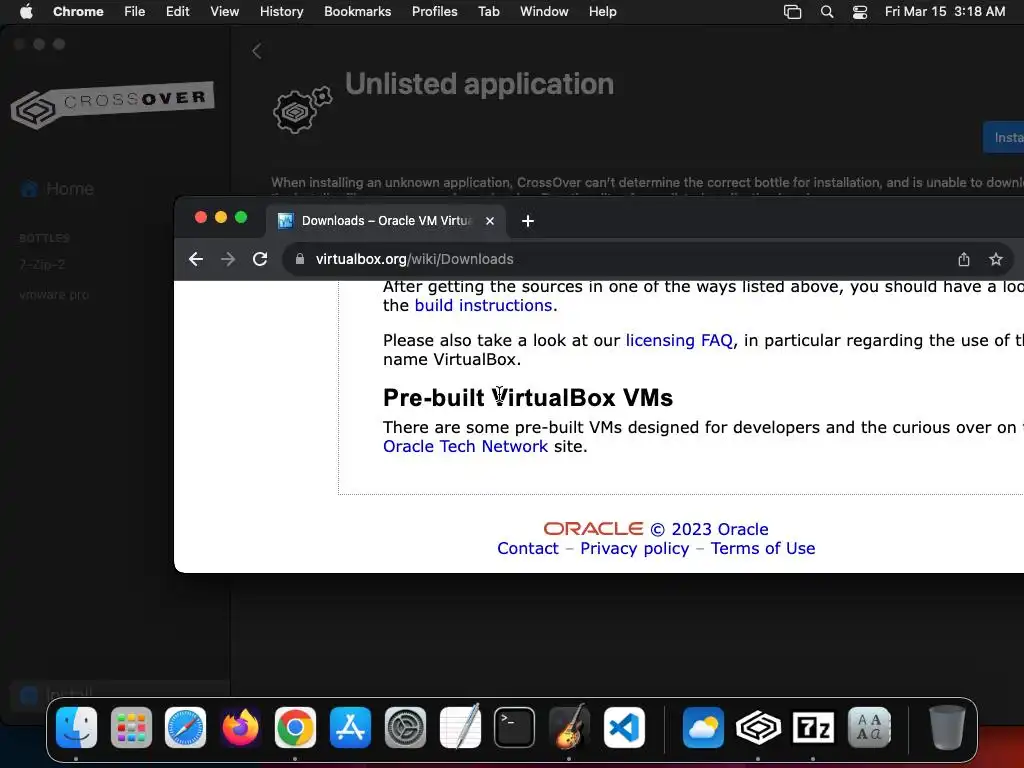The height and width of the screenshot is (768, 1024).
Task: Click the Unlisted application title in CrossOver
Action: pyautogui.click(x=479, y=84)
